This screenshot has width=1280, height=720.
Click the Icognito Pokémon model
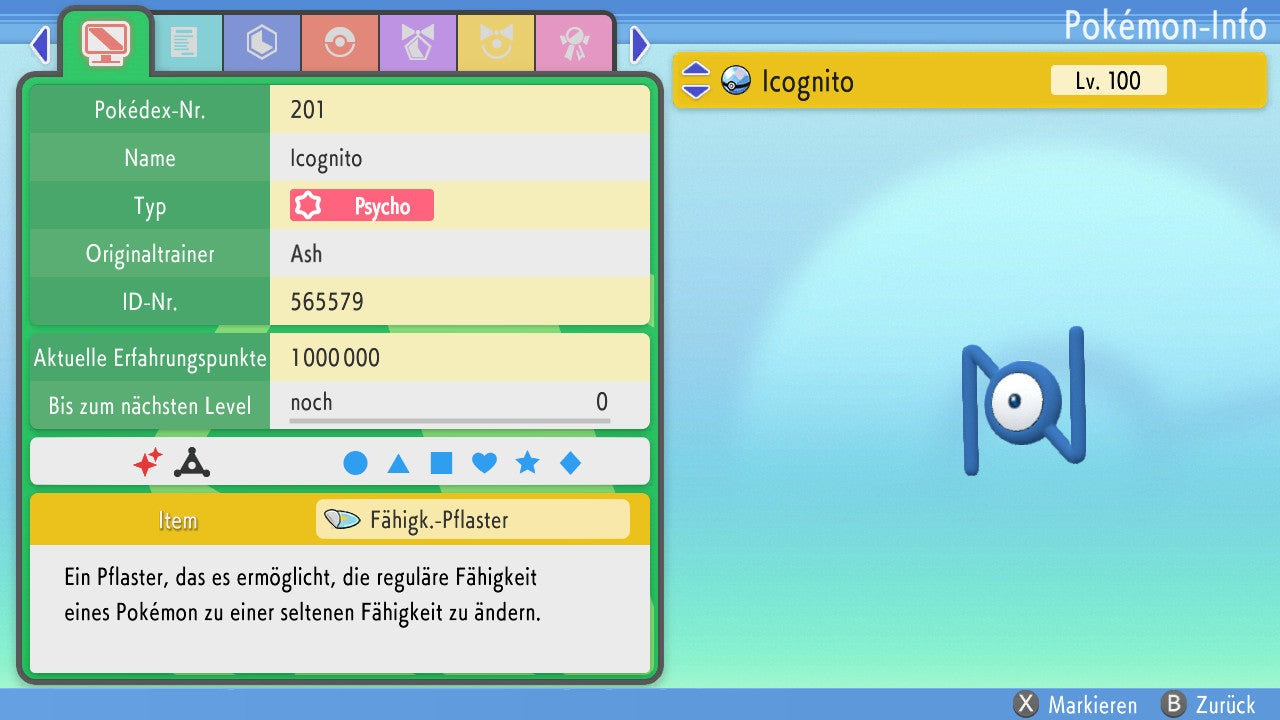tap(1023, 402)
